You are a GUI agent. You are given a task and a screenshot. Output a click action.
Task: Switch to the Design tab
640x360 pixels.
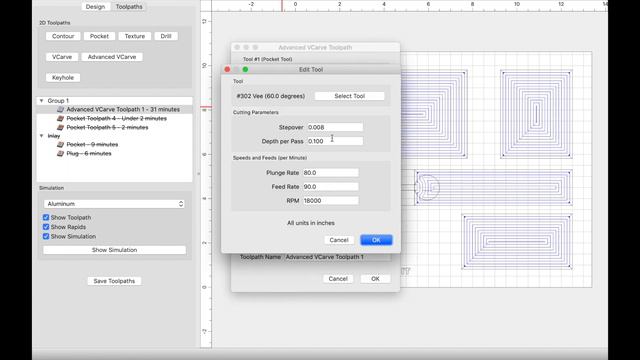click(x=95, y=7)
